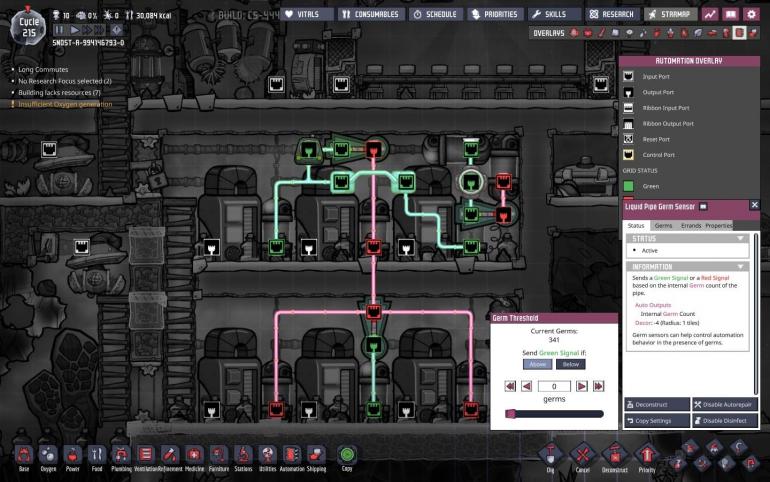The image size is (770, 482).
Task: Open the Priorities screen
Action: pyautogui.click(x=495, y=14)
